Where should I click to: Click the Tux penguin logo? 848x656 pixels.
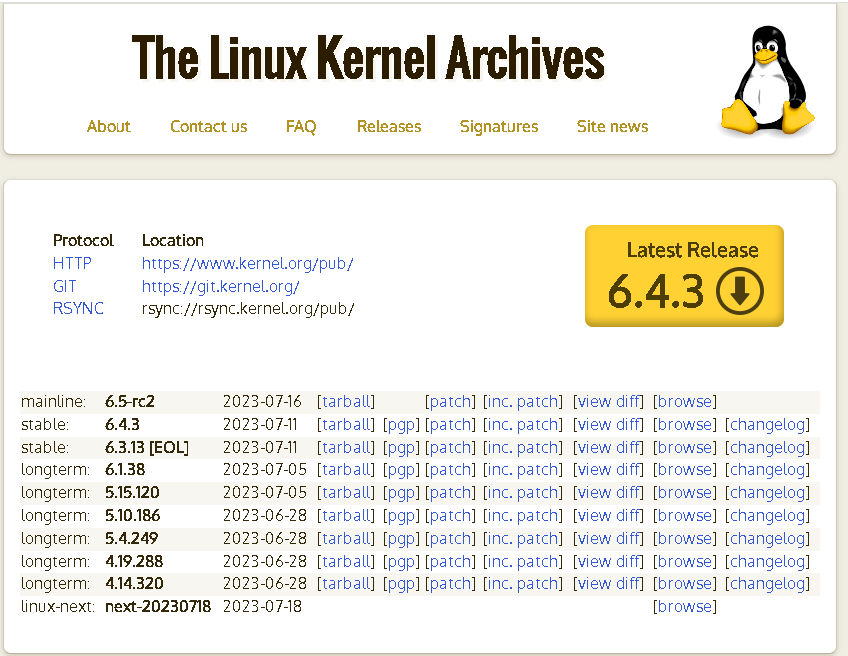[x=767, y=80]
